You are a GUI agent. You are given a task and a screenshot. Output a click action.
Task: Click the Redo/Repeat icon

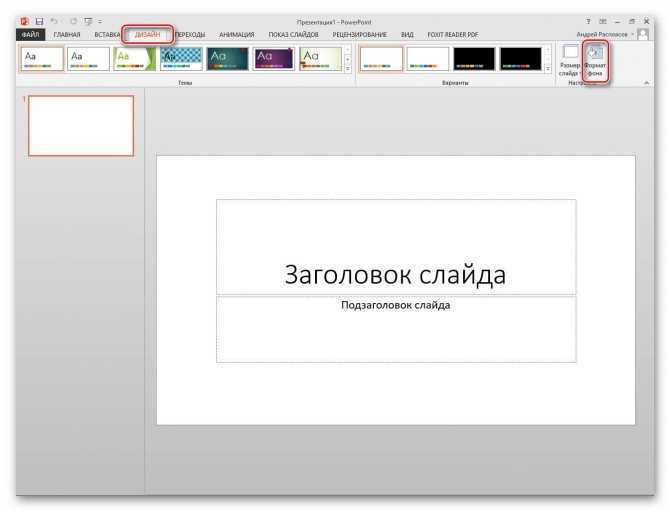[x=73, y=21]
